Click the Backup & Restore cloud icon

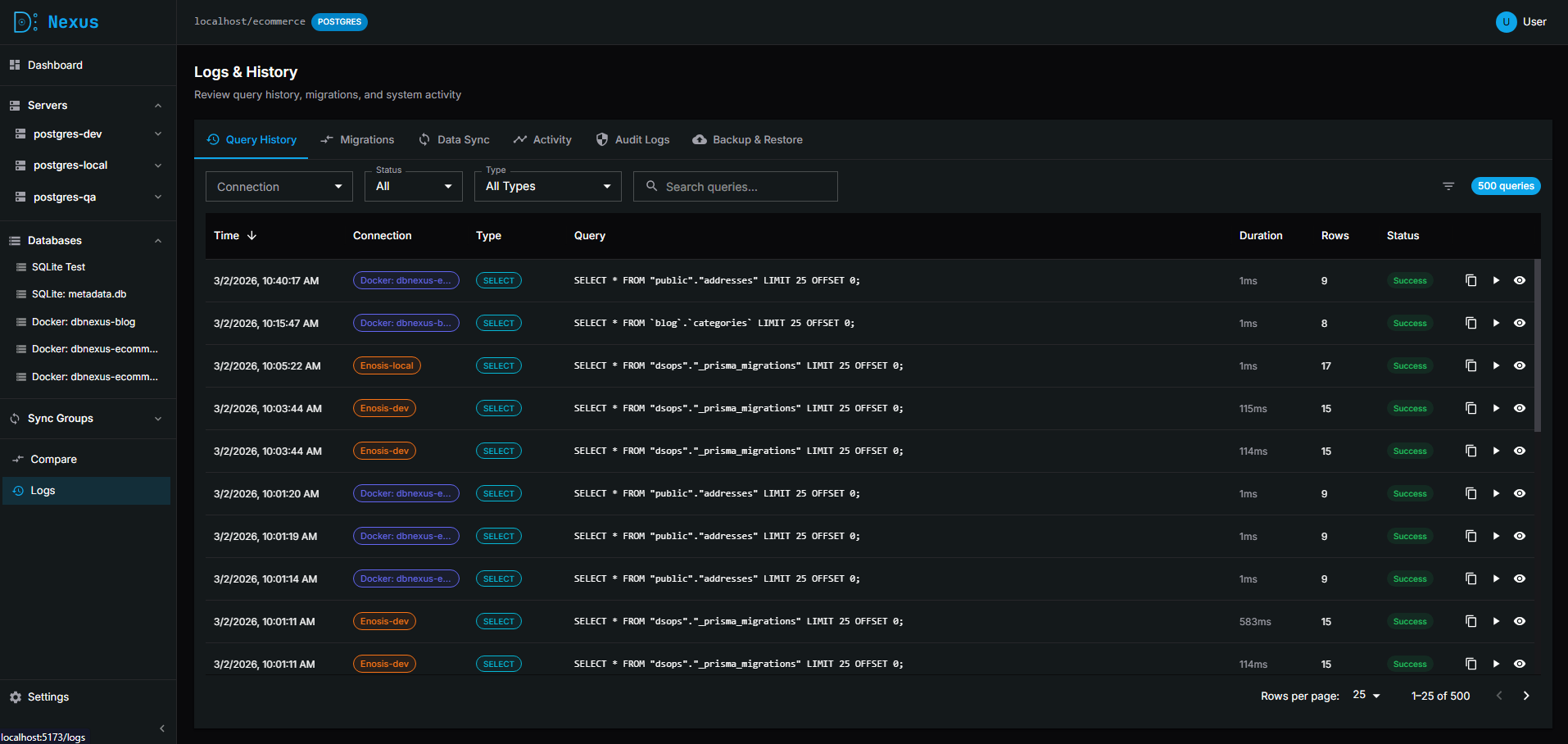(699, 139)
